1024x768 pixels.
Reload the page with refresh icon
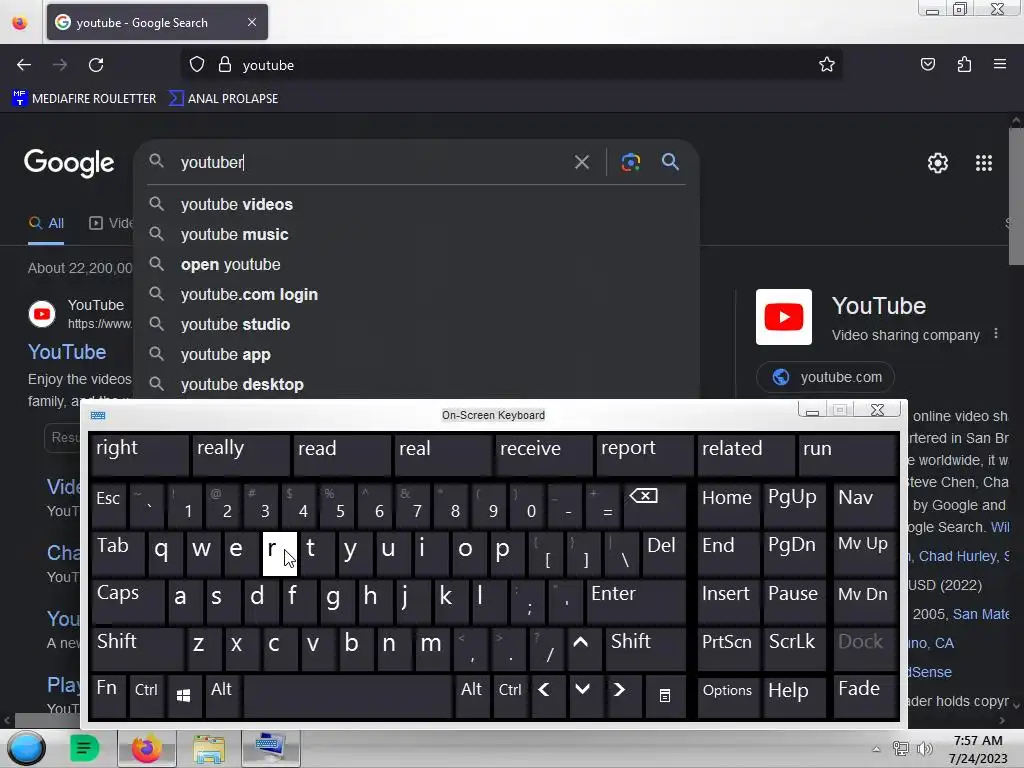pos(96,65)
